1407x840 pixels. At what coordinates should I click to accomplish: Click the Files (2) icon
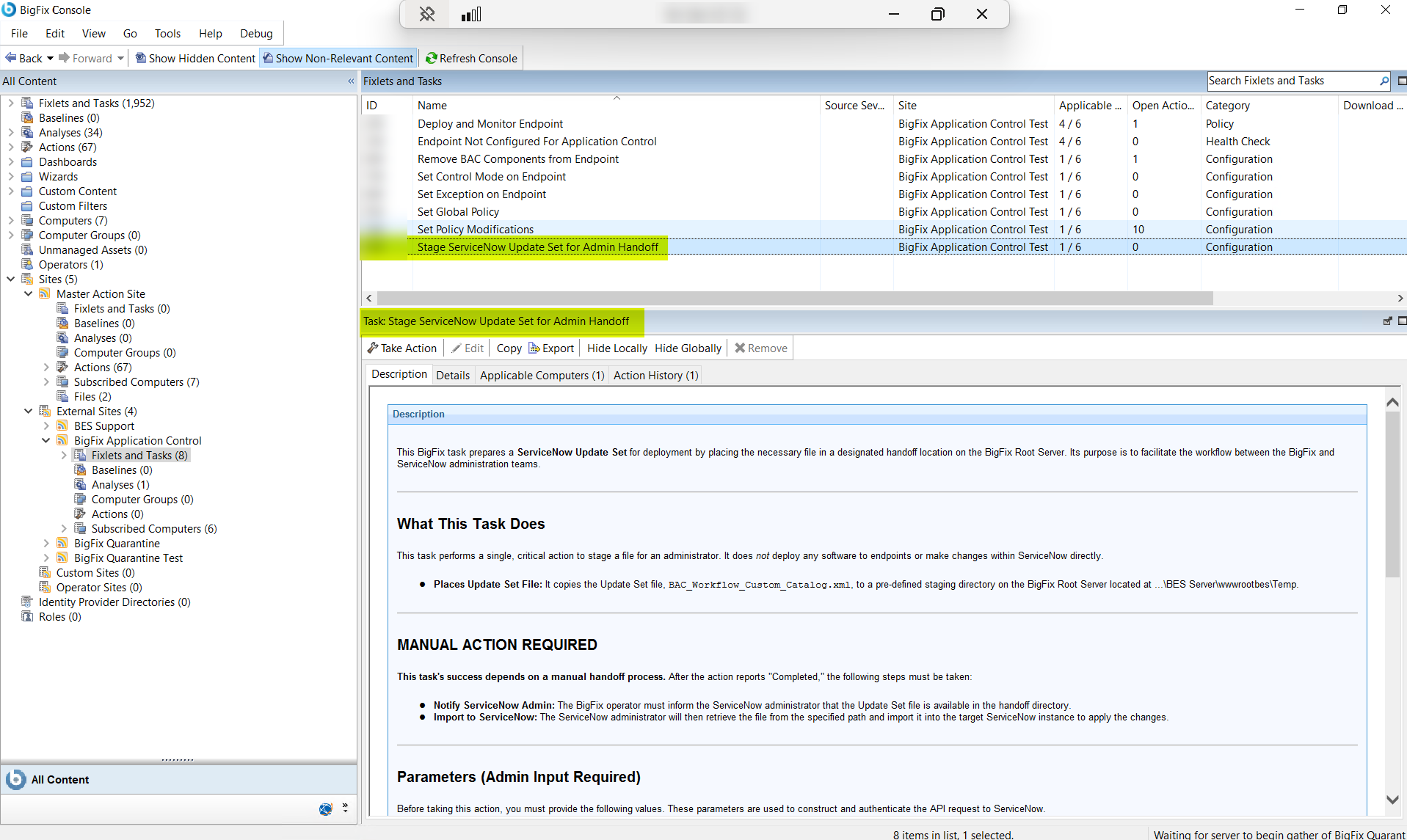(62, 397)
